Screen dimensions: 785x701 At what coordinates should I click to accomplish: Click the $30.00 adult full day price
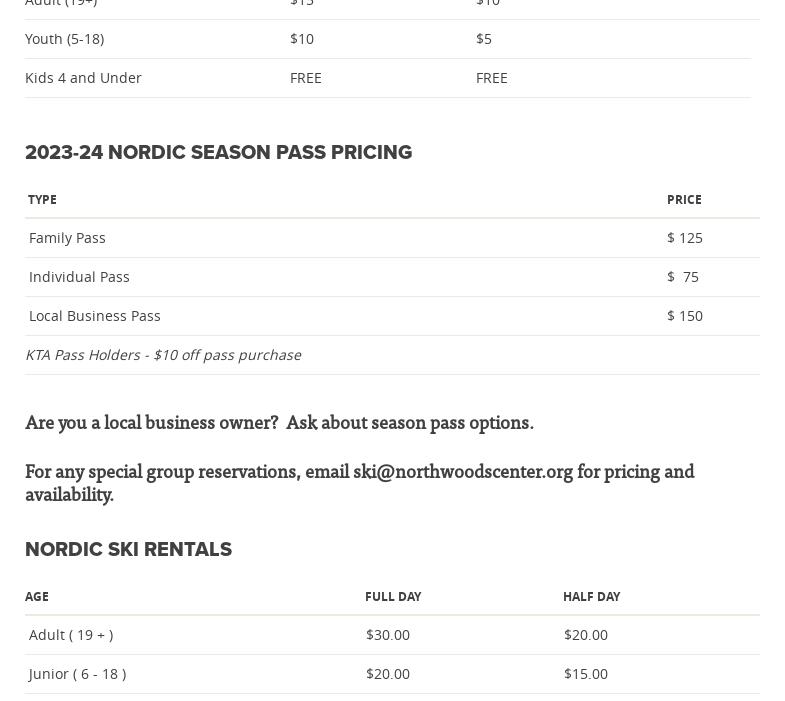click(388, 635)
